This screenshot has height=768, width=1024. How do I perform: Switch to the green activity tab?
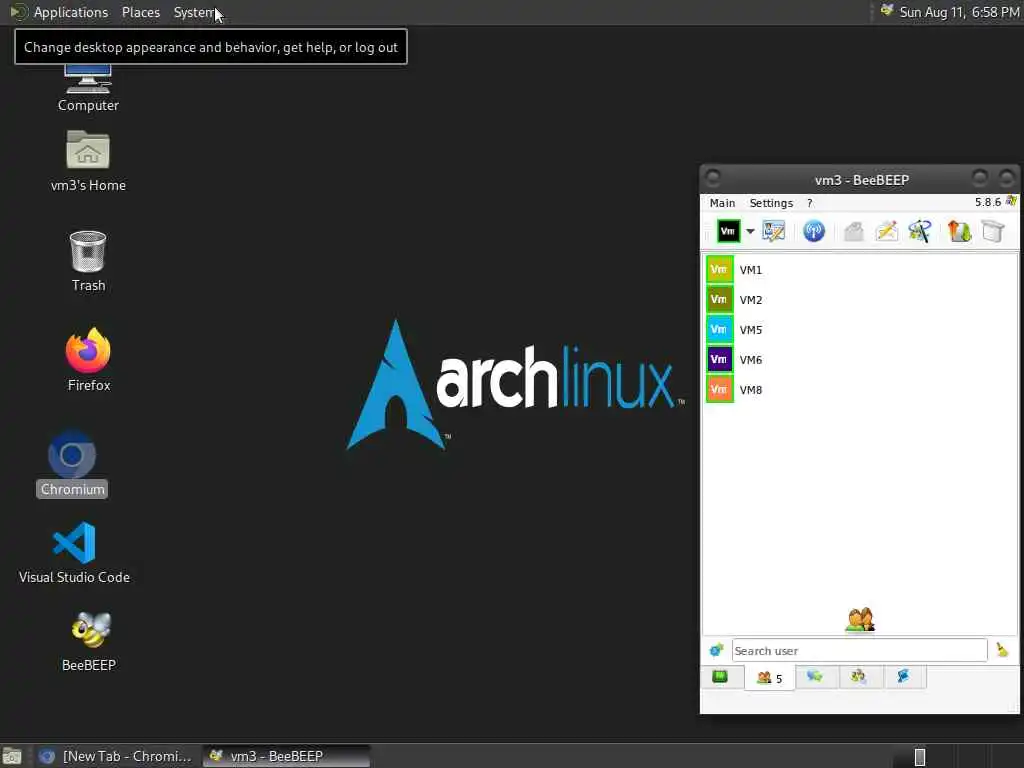[720, 677]
